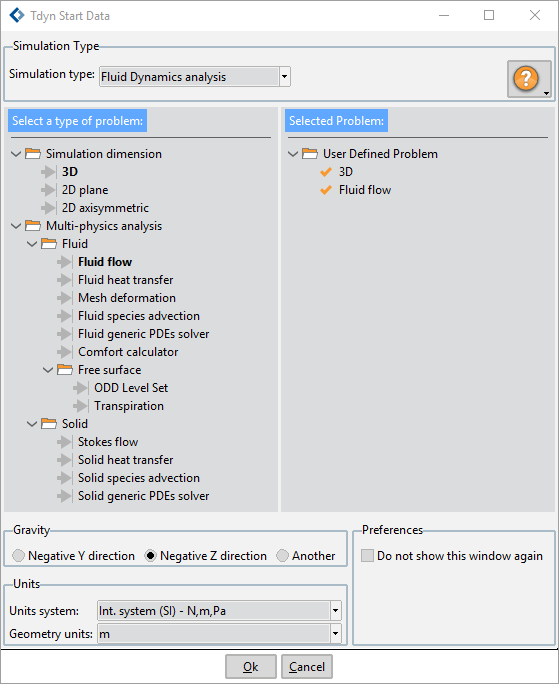Click the arrow icon beside 2D plane
The width and height of the screenshot is (559, 684).
coord(48,190)
